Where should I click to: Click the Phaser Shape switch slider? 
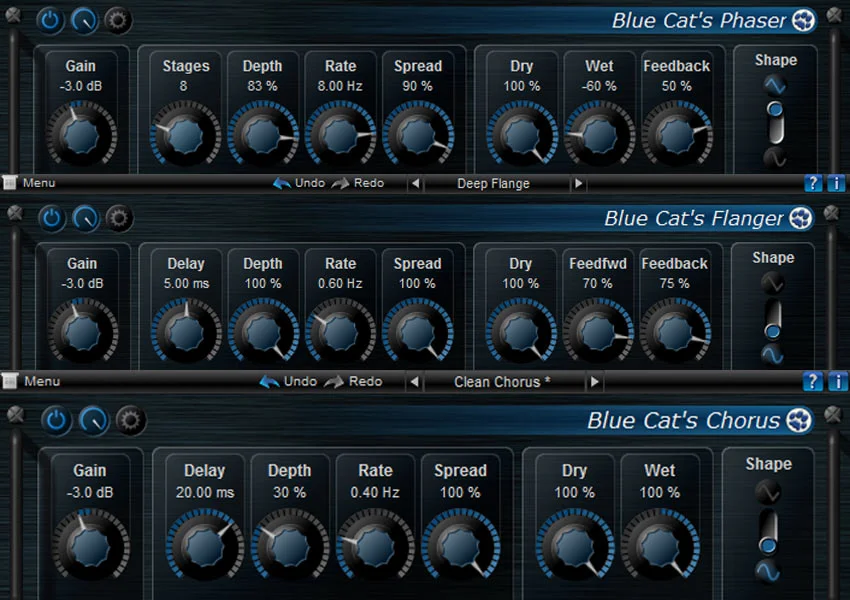point(776,121)
